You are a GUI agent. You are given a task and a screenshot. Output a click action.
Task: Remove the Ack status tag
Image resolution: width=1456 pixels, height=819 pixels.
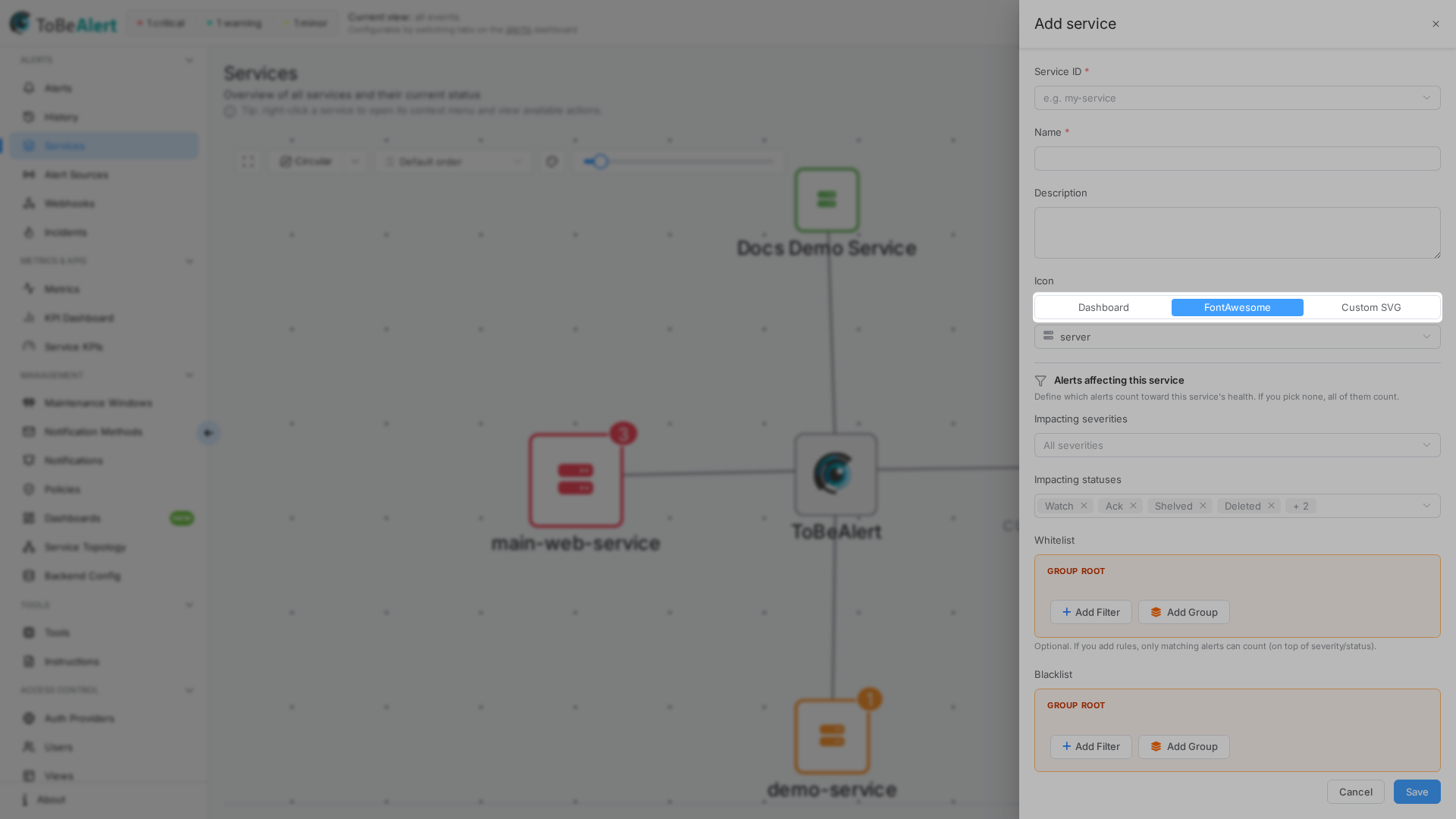pos(1133,506)
